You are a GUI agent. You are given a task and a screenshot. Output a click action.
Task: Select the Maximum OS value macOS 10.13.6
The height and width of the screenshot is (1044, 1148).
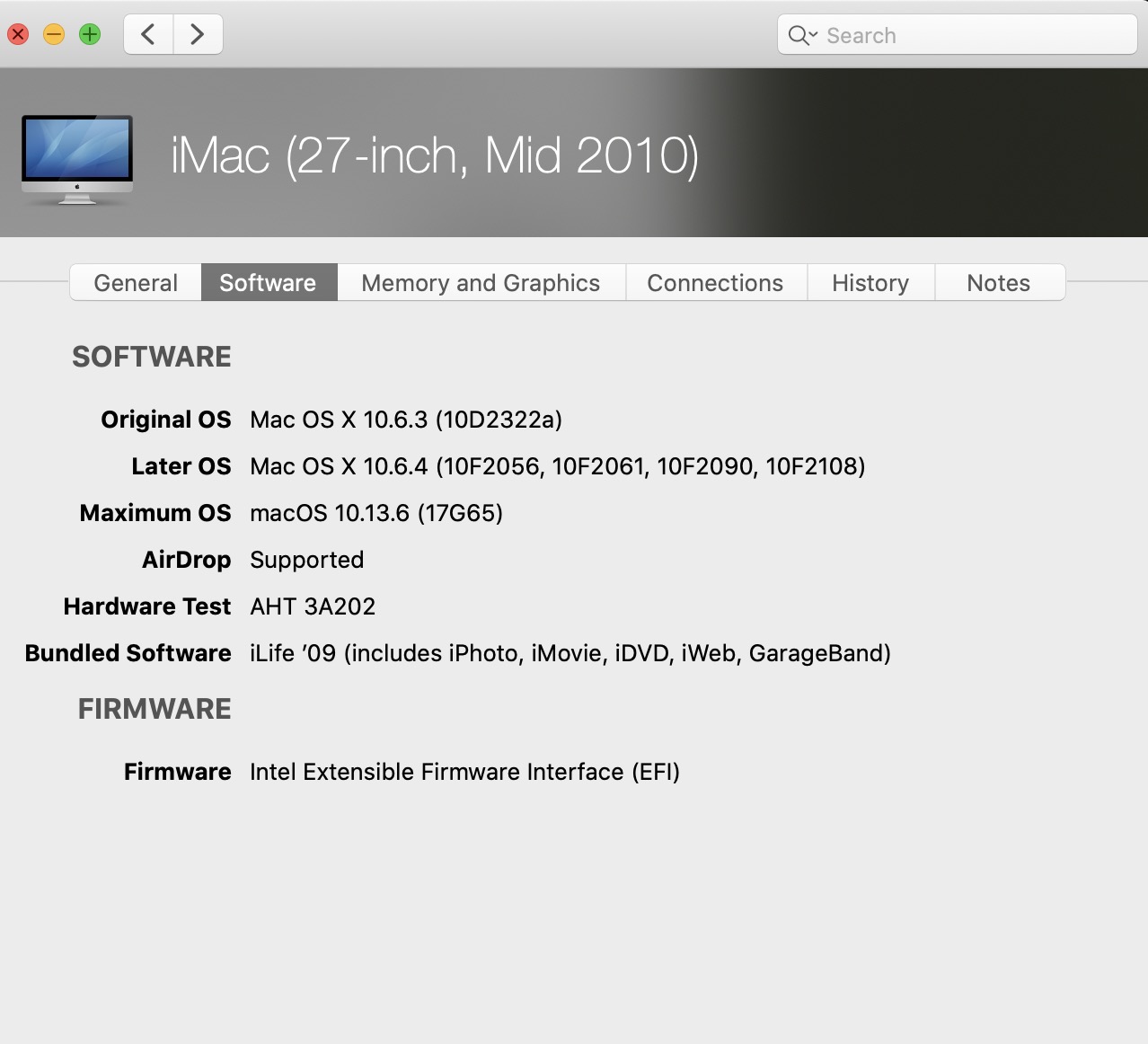point(376,513)
